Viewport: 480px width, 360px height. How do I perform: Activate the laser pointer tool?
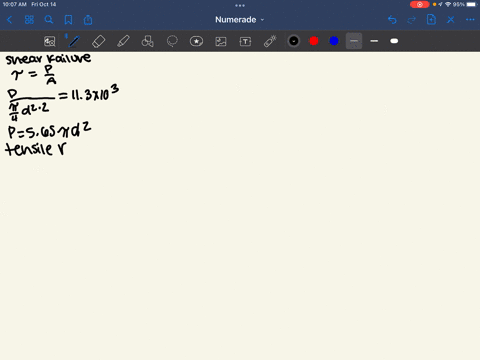(270, 41)
